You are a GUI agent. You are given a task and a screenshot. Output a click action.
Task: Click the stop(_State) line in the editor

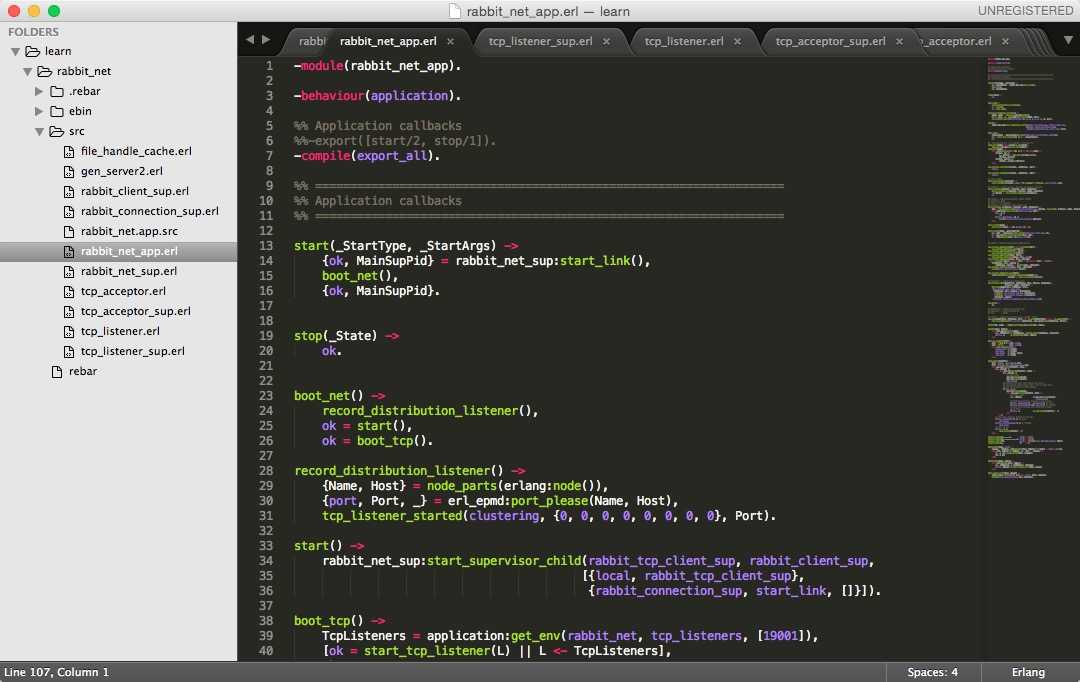[346, 335]
